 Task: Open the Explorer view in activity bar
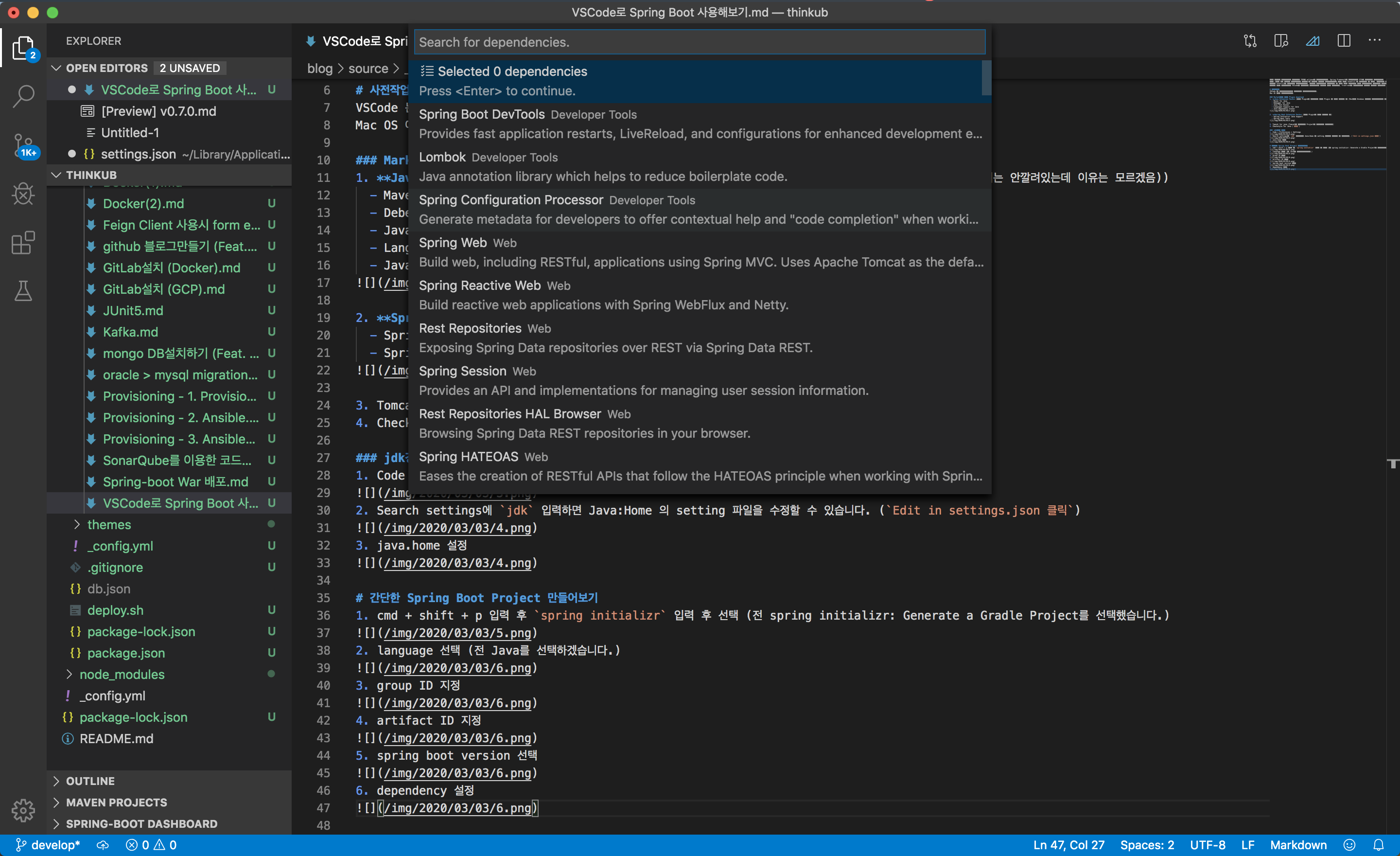click(23, 48)
